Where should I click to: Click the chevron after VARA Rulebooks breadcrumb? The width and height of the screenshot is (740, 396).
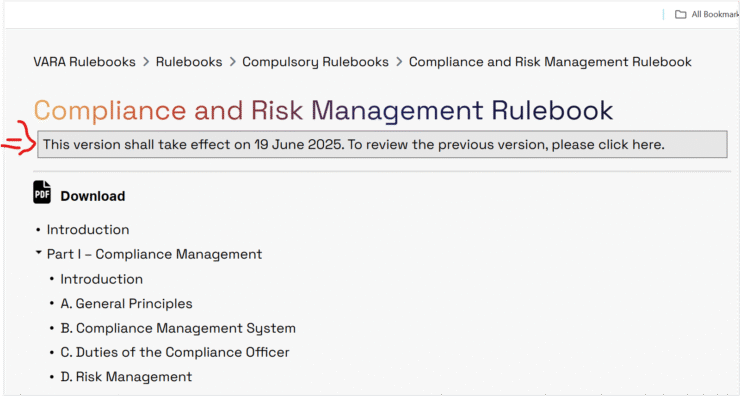(x=146, y=62)
